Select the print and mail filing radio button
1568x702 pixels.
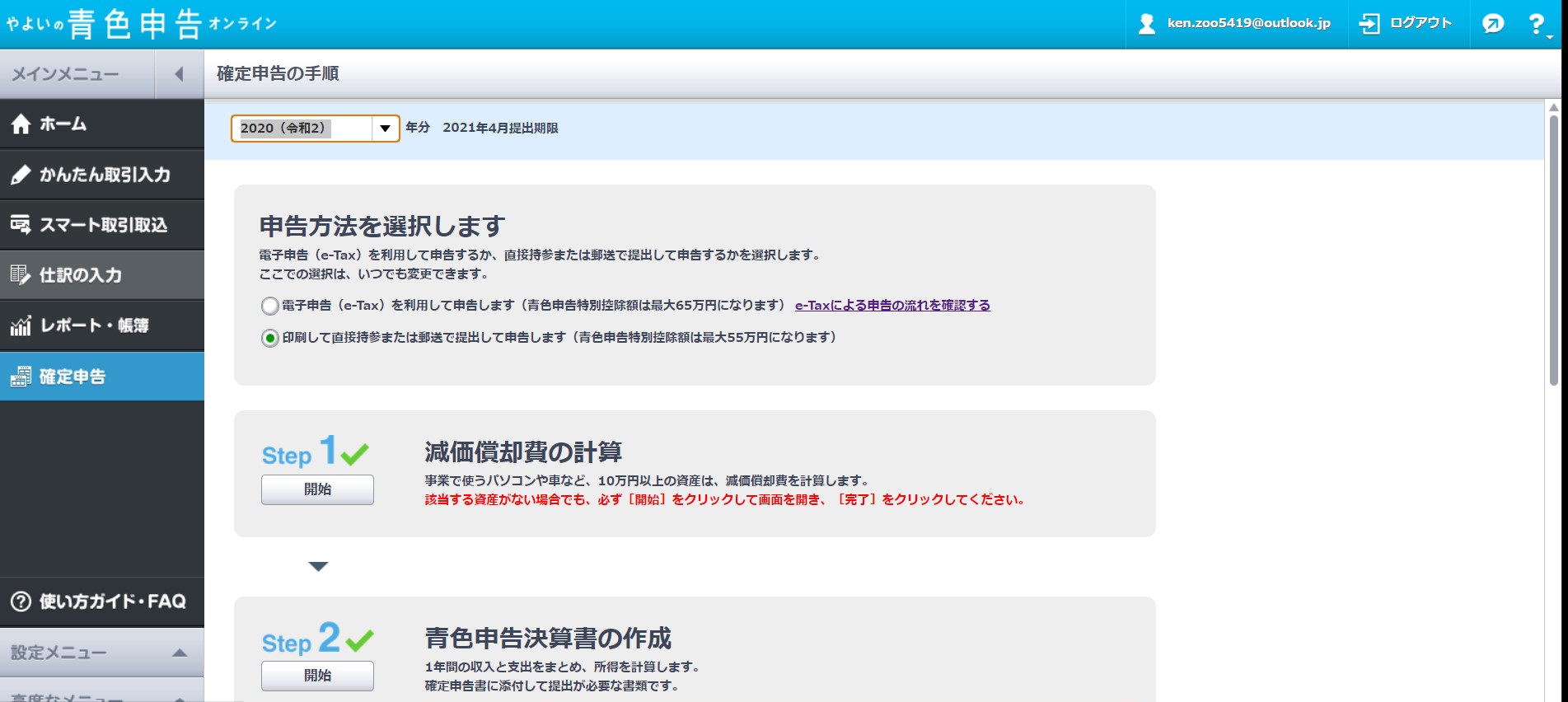(269, 338)
